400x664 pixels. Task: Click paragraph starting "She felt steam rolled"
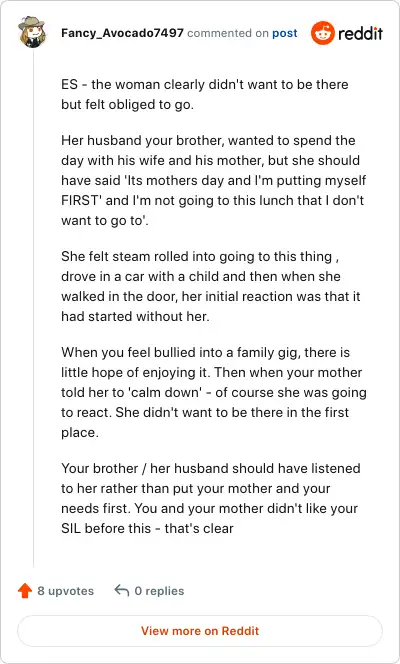[x=210, y=286]
